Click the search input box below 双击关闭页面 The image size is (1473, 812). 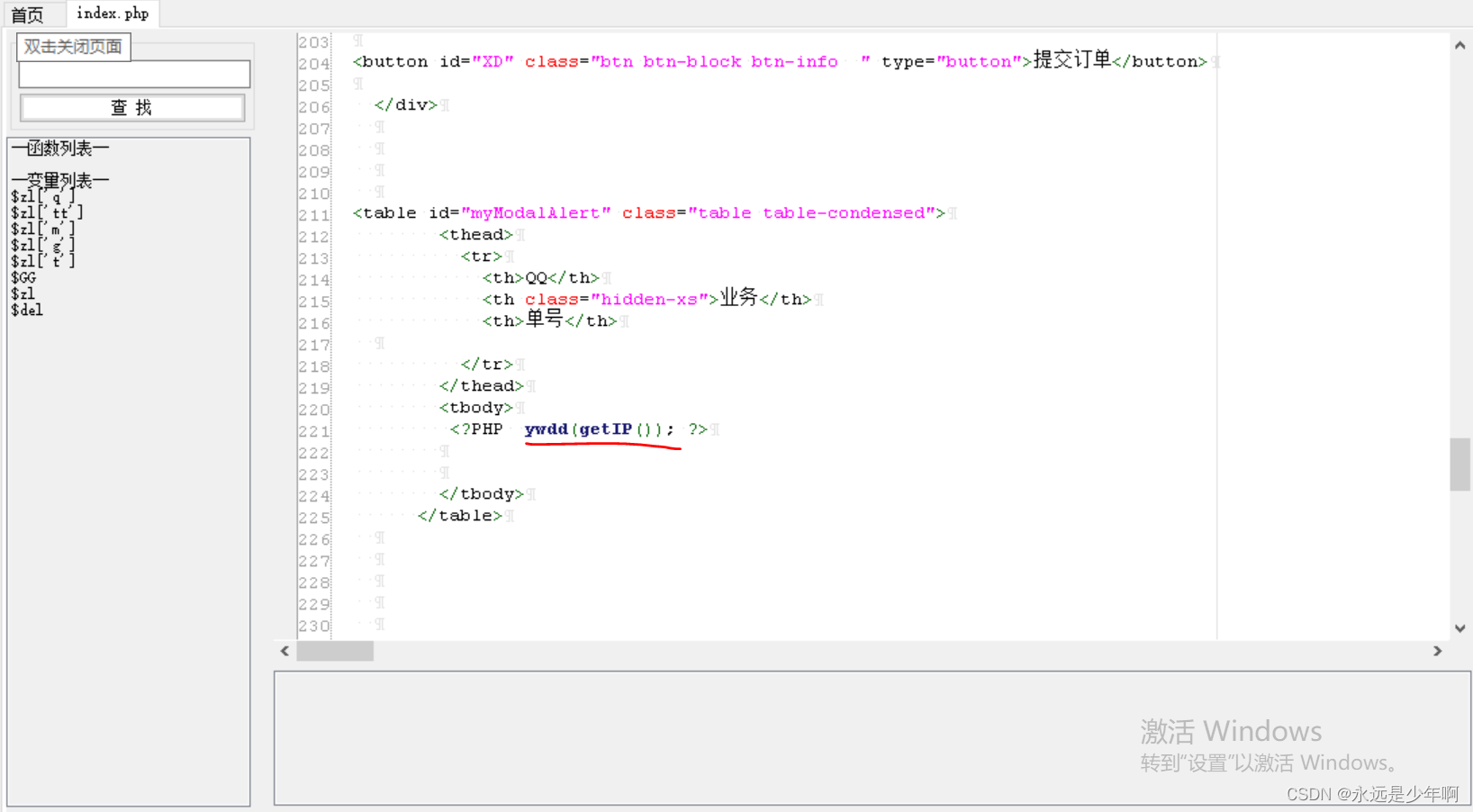(134, 74)
